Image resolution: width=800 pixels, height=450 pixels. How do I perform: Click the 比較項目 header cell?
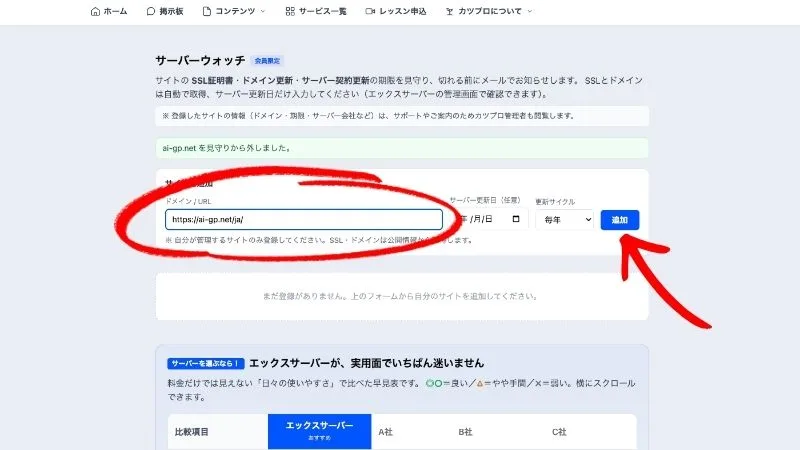[191, 432]
